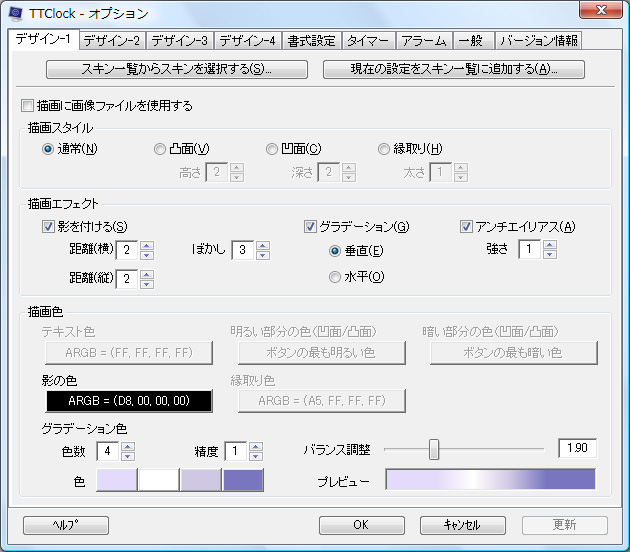Open the 影の色 ARGB color button
630x552 pixels.
click(129, 401)
